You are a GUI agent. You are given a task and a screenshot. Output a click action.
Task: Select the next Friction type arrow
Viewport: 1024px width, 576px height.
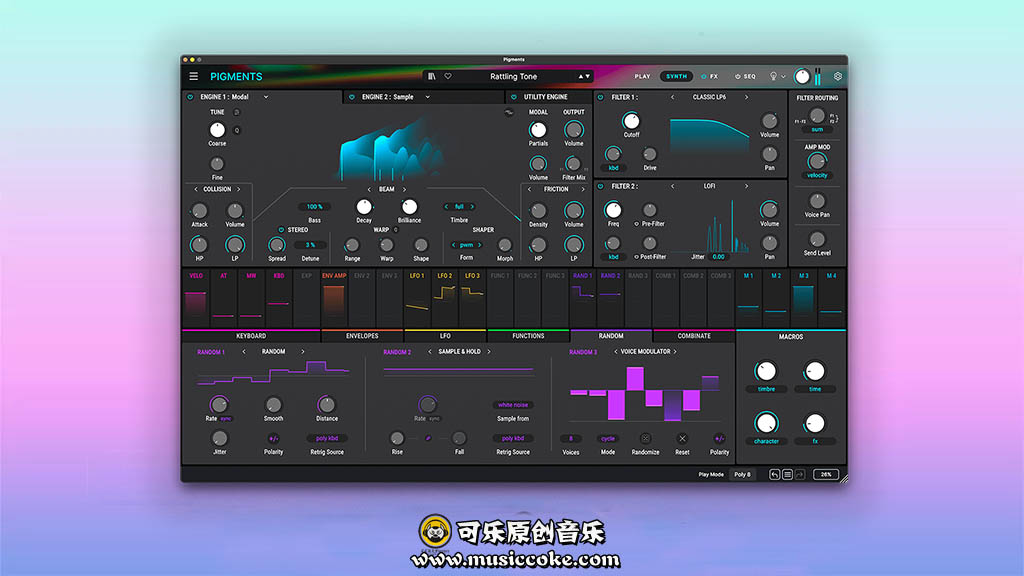click(583, 189)
